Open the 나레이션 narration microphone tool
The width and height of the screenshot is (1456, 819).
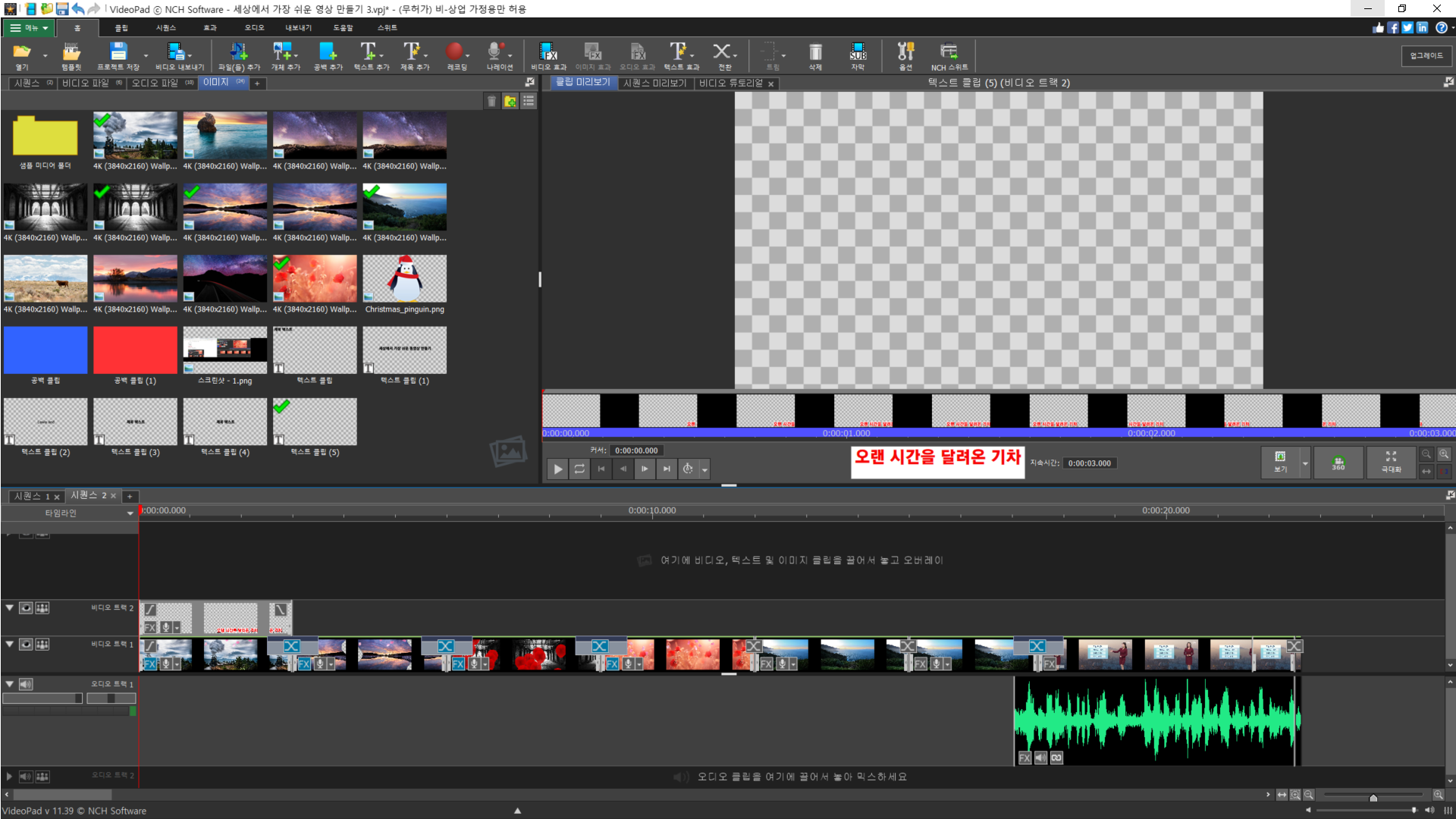coord(495,52)
